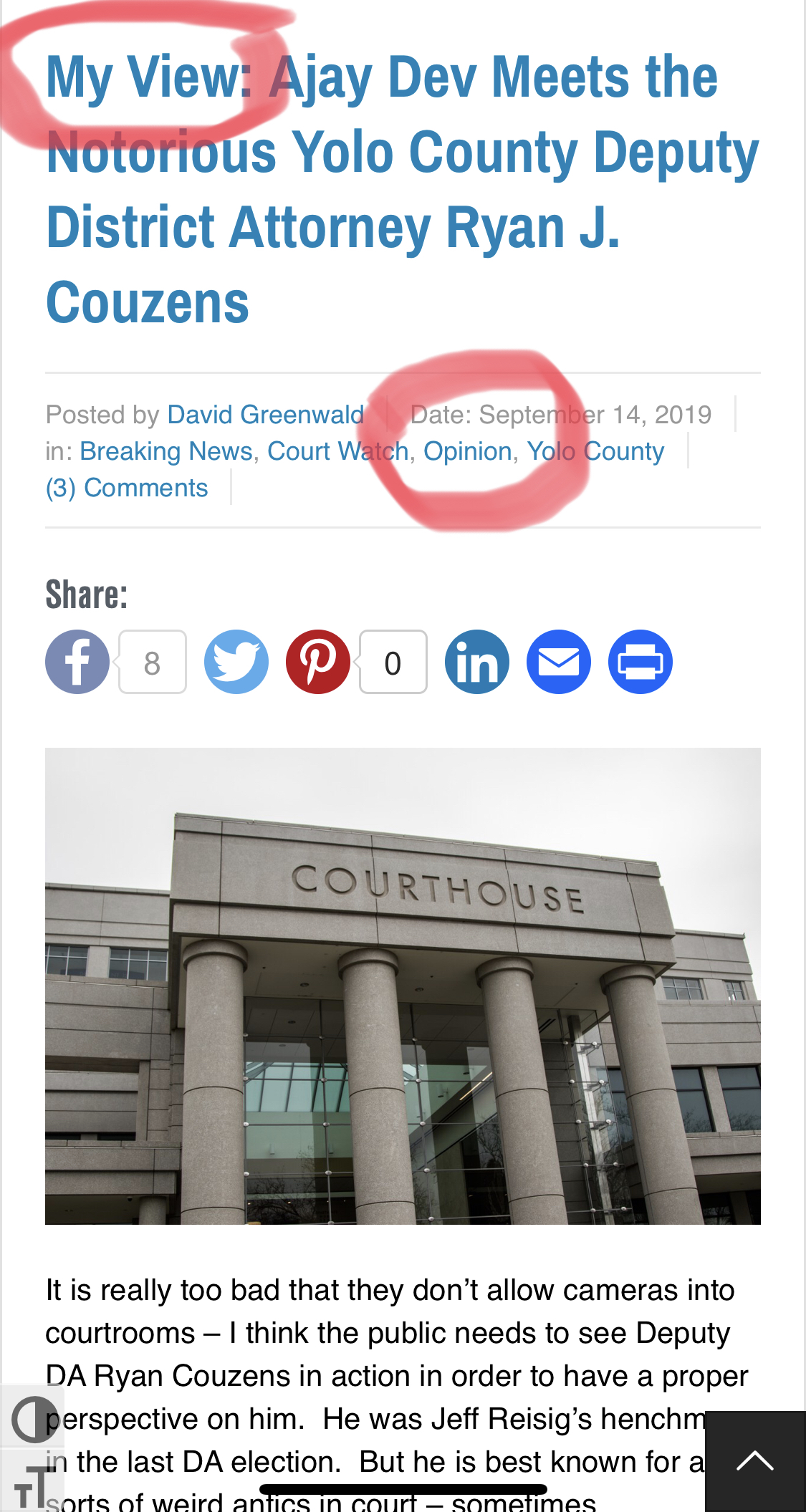Share article via Twitter bird icon
The image size is (806, 1512).
(x=236, y=662)
